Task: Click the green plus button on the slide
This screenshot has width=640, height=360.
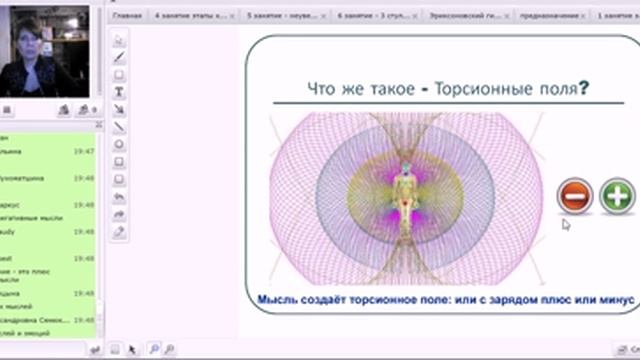Action: click(617, 196)
